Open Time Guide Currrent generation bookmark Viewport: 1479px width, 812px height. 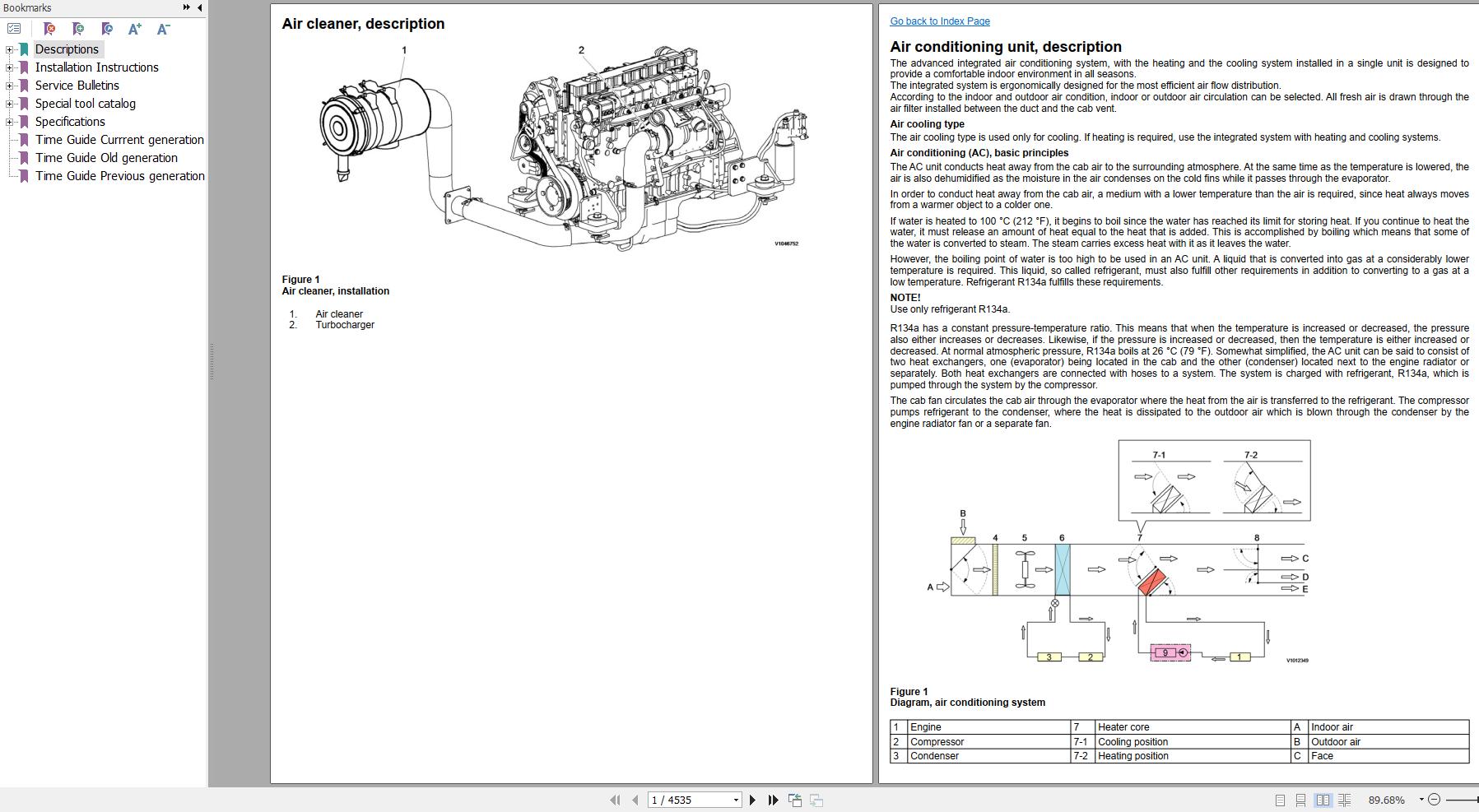(119, 140)
